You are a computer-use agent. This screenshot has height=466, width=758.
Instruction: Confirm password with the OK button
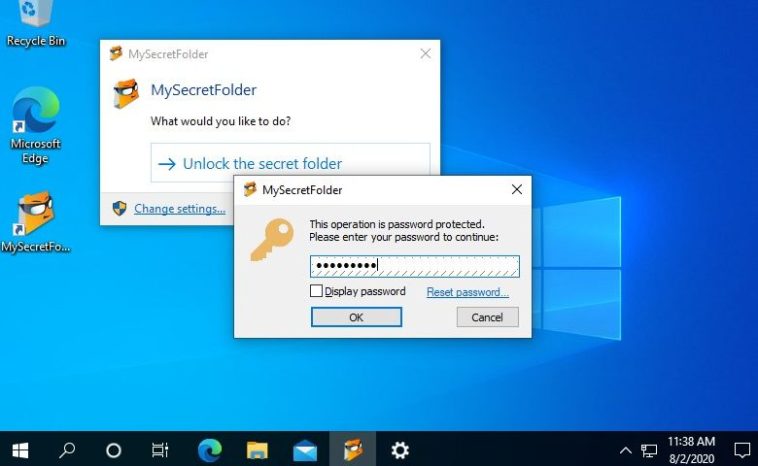[x=356, y=317]
